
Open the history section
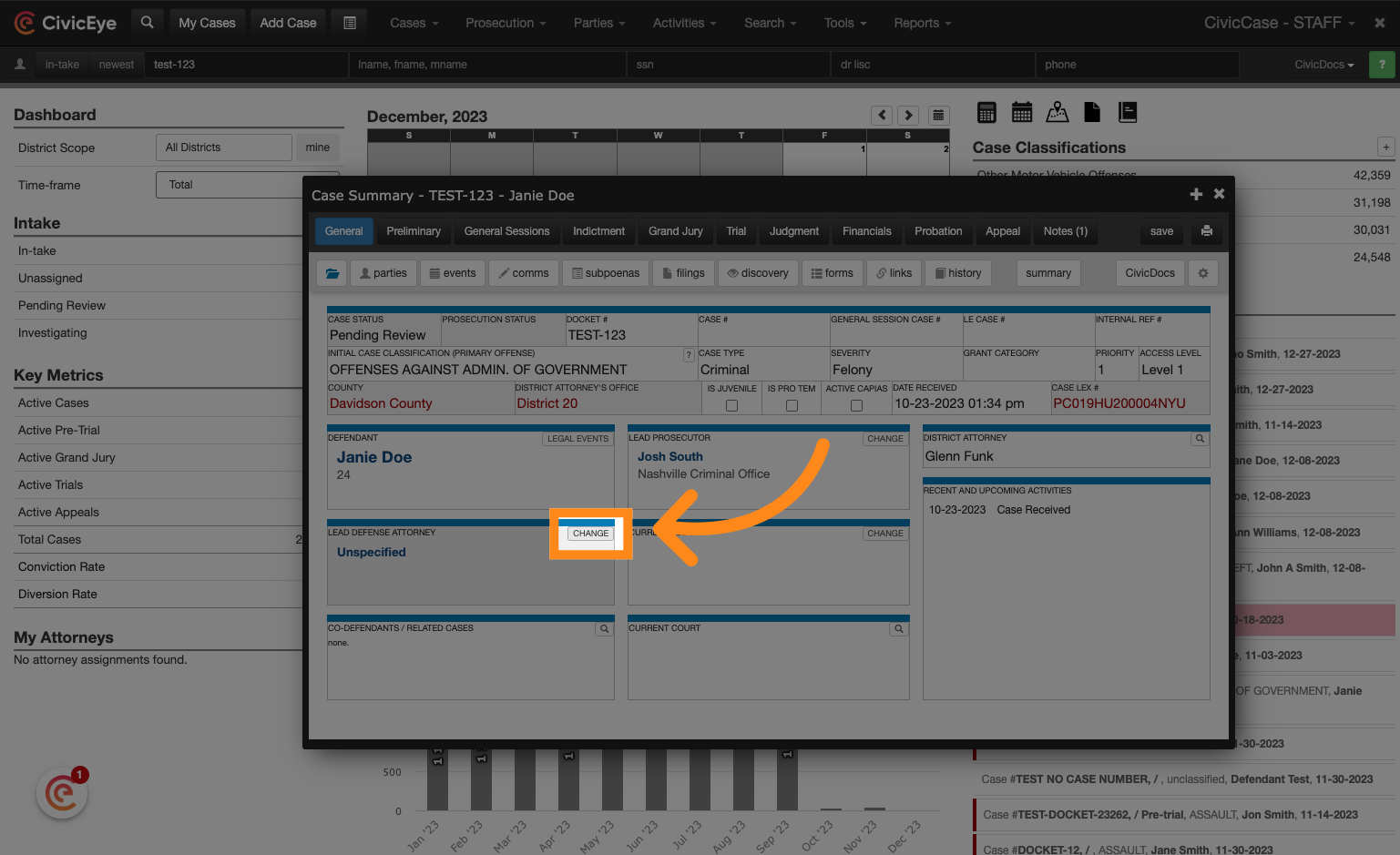(958, 273)
